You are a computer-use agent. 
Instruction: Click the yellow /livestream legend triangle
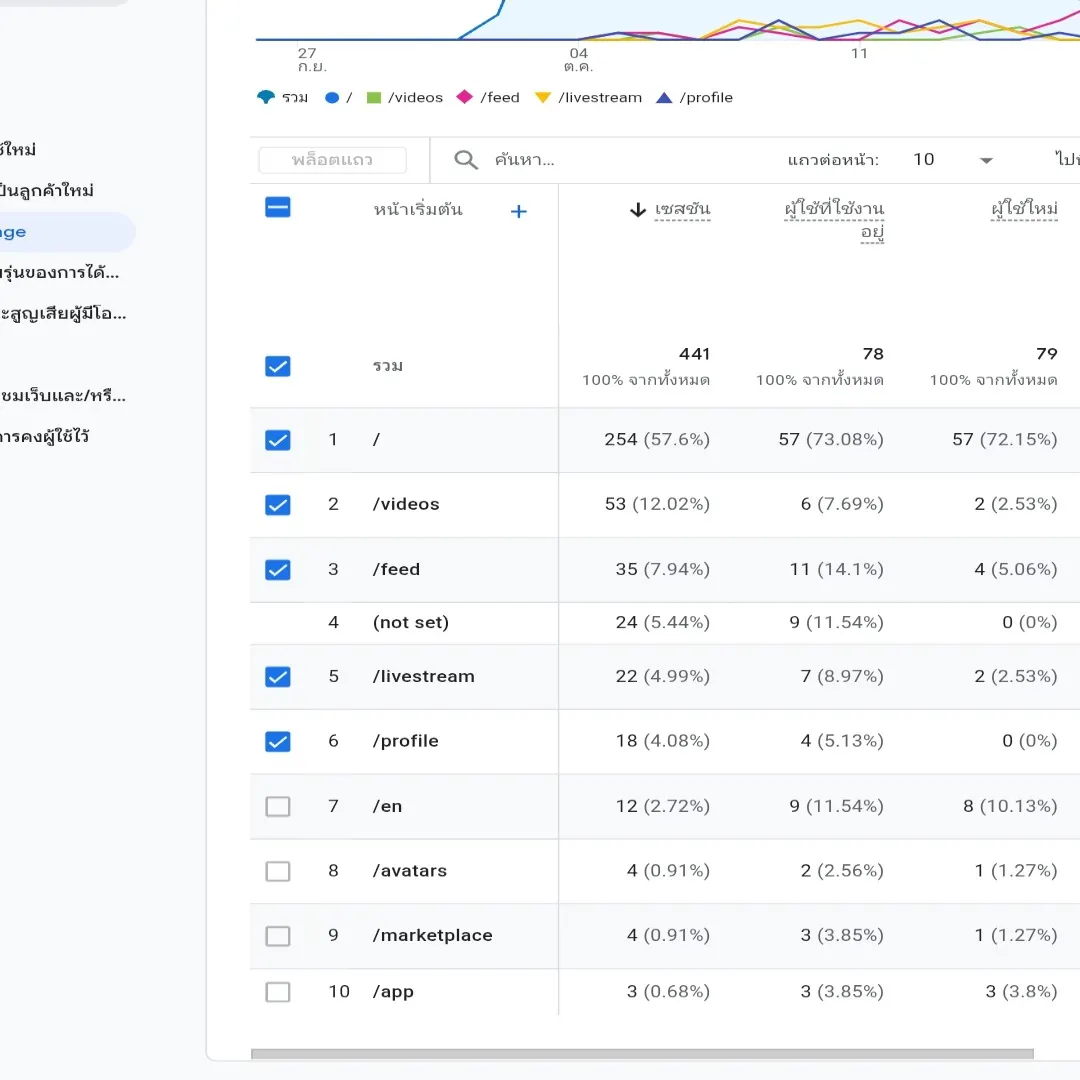543,98
